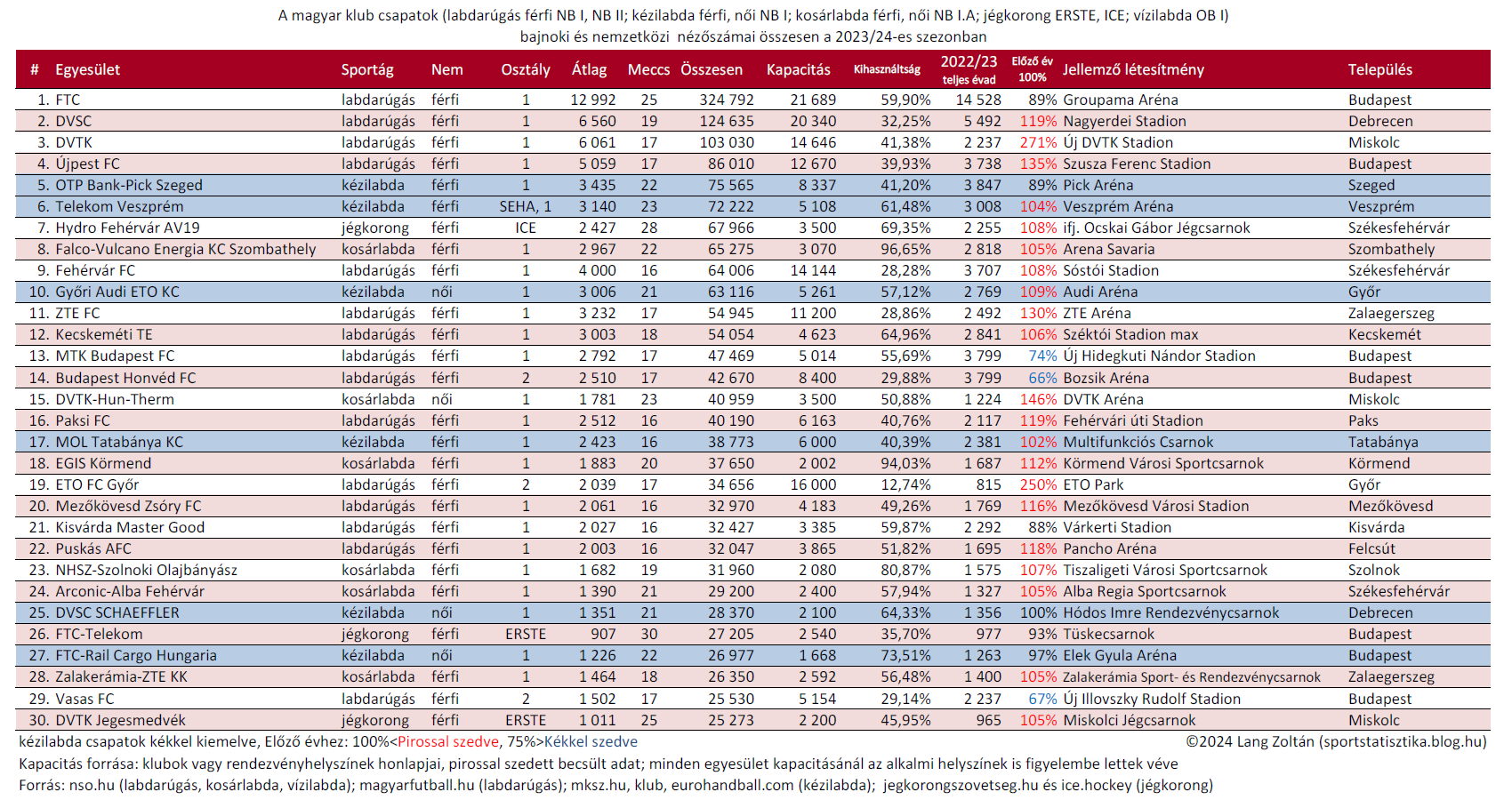Image resolution: width=1512 pixels, height=800 pixels.
Task: Click the Összesen column header
Action: 712,69
